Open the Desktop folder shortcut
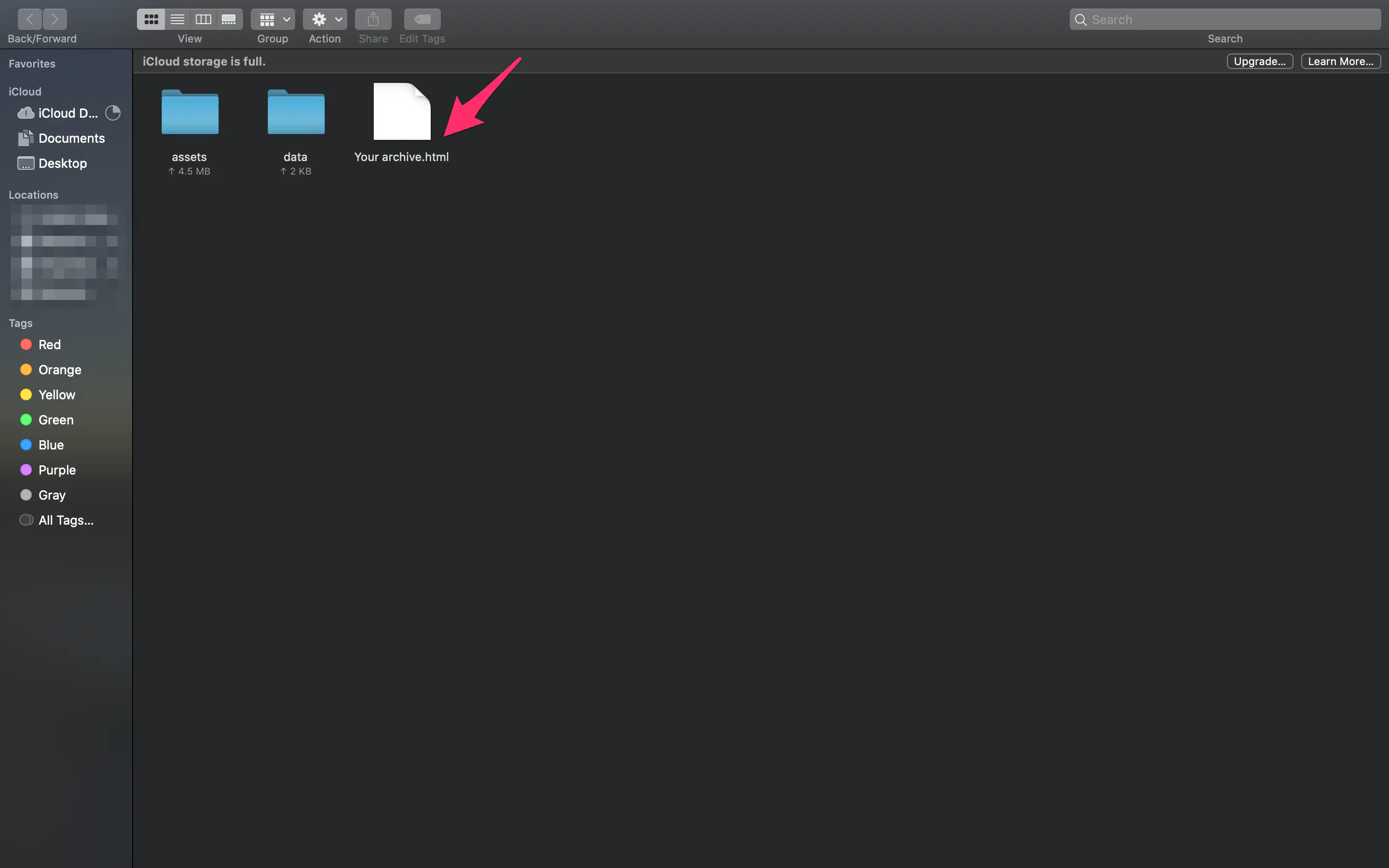 click(62, 162)
